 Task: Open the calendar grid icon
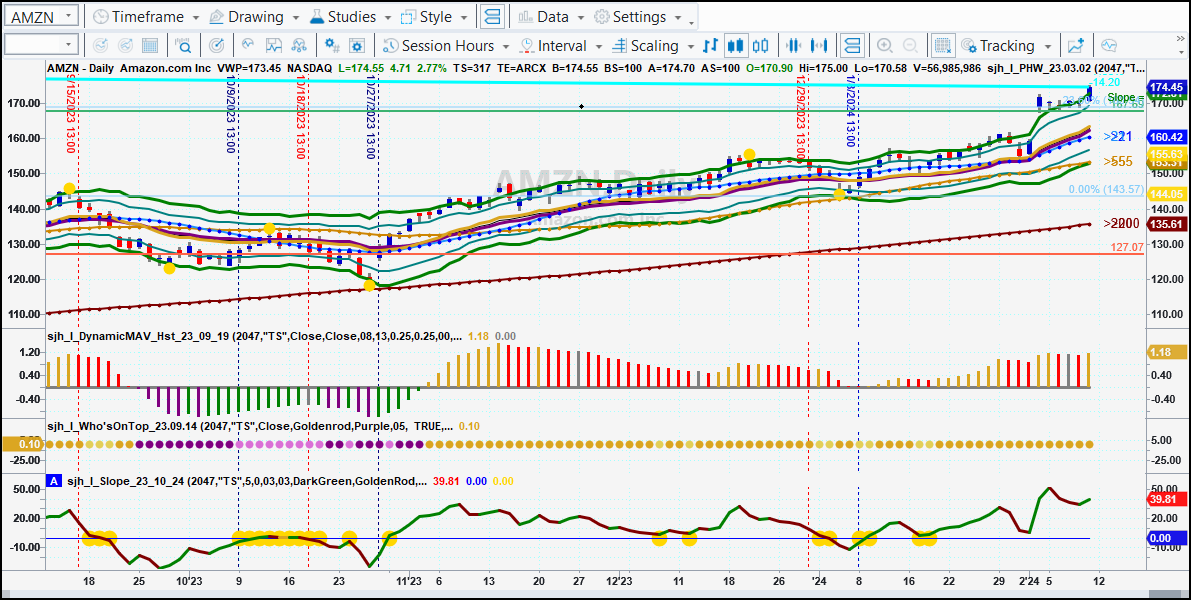150,46
